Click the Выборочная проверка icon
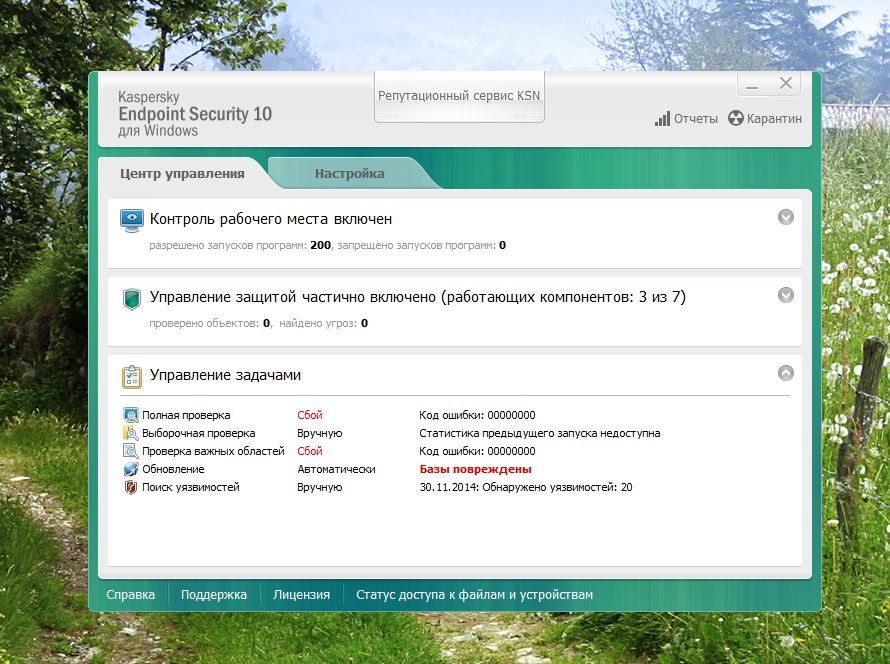This screenshot has width=890, height=664. 131,433
